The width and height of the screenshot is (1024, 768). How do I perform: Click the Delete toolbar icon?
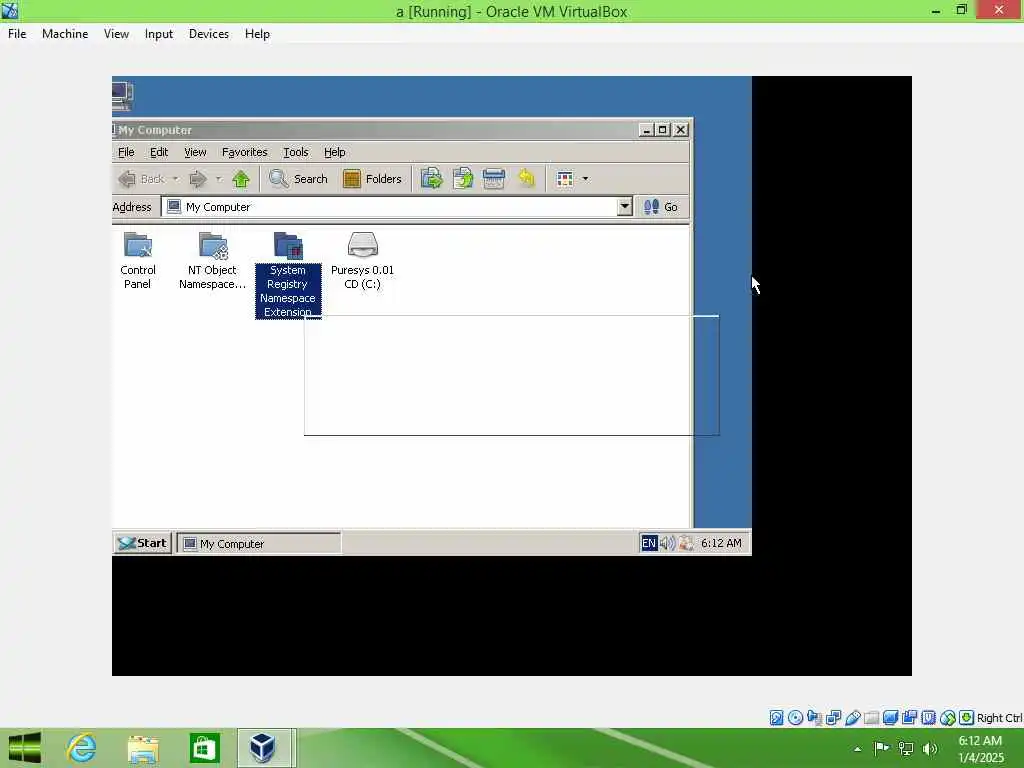pos(494,178)
